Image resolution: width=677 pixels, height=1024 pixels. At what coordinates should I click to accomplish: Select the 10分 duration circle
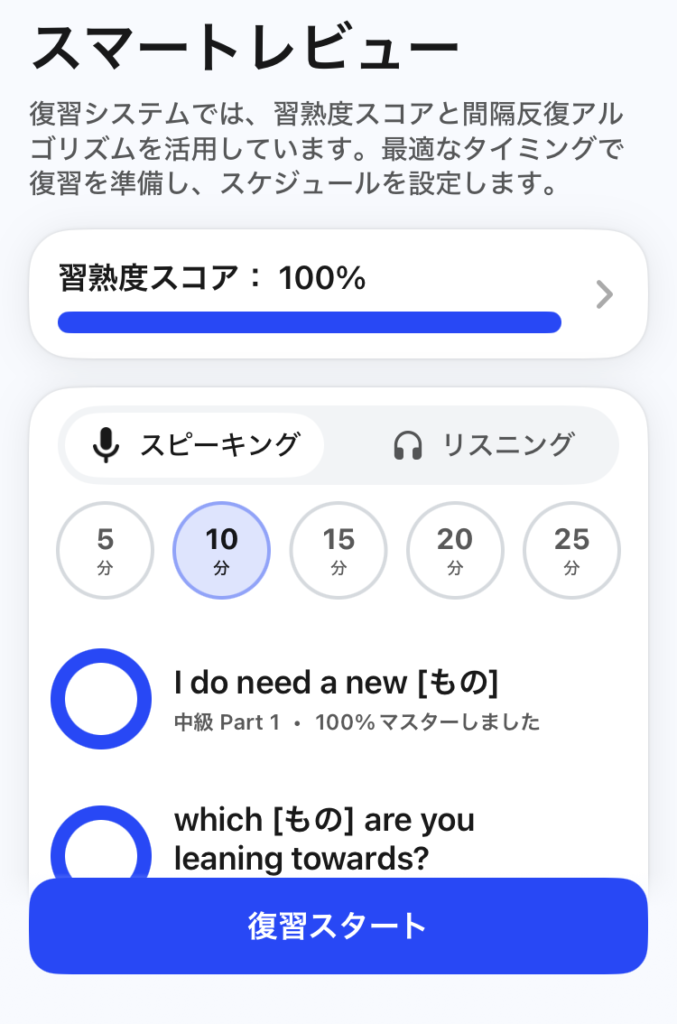[221, 549]
